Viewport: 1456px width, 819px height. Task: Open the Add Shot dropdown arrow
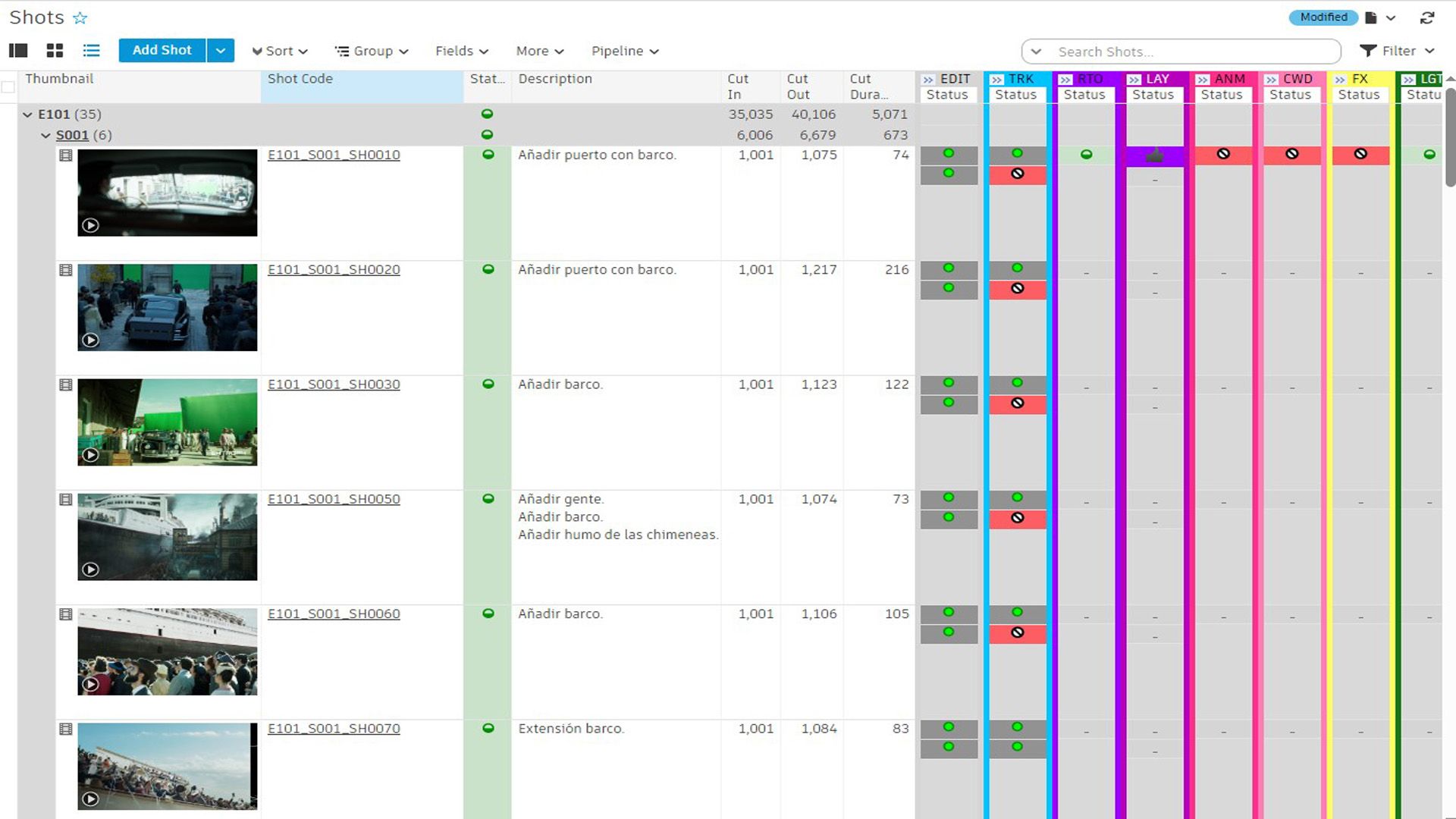[220, 51]
